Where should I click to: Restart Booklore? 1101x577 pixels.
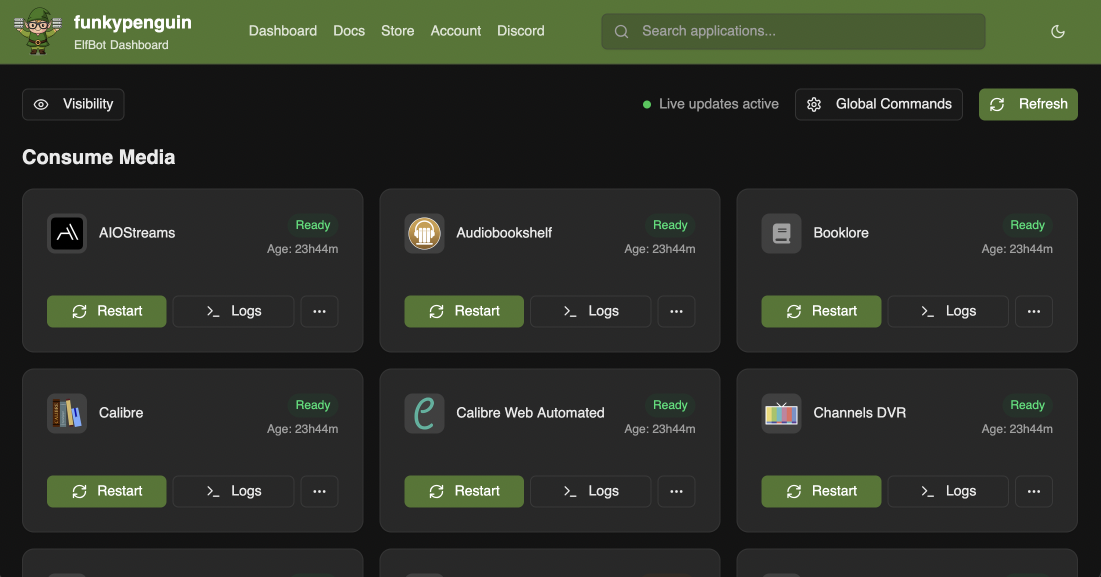[822, 312]
